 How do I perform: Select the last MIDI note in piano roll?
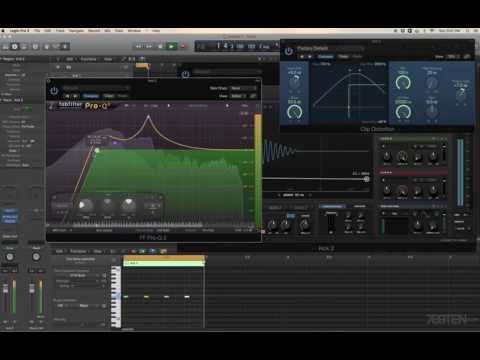tap(187, 296)
